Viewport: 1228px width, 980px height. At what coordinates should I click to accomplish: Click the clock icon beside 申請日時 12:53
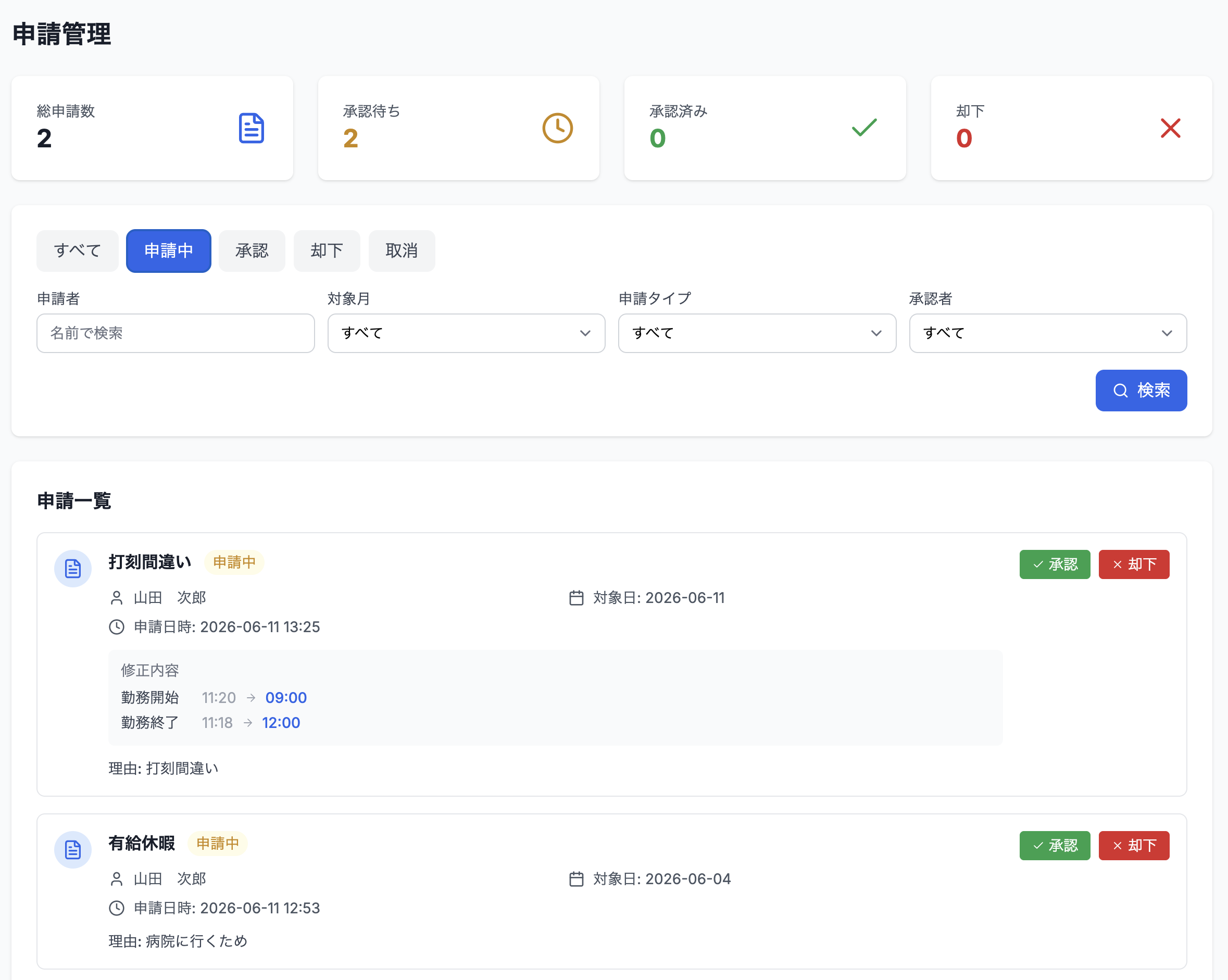(116, 908)
